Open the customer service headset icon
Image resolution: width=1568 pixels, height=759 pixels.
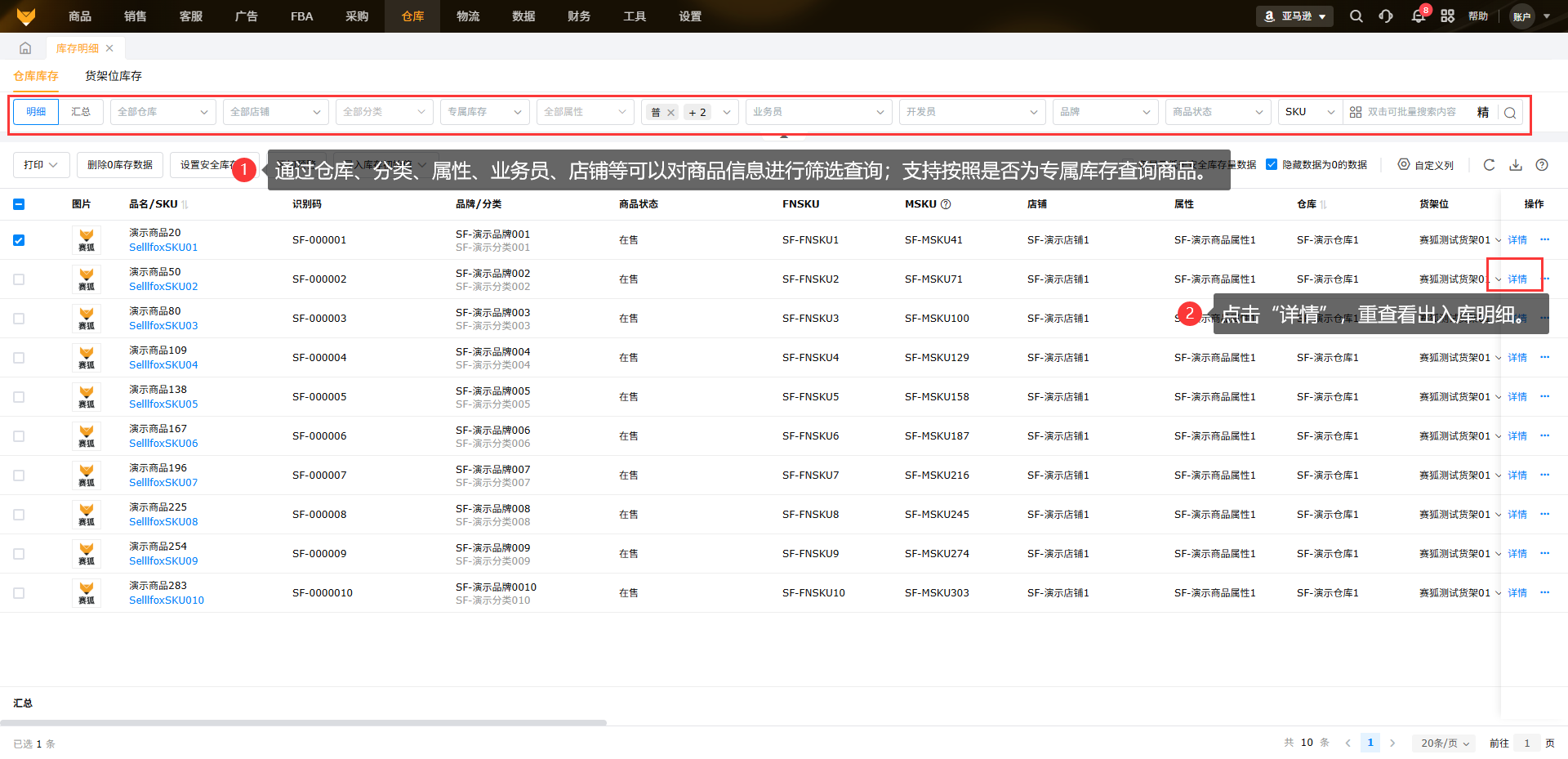pos(1386,16)
